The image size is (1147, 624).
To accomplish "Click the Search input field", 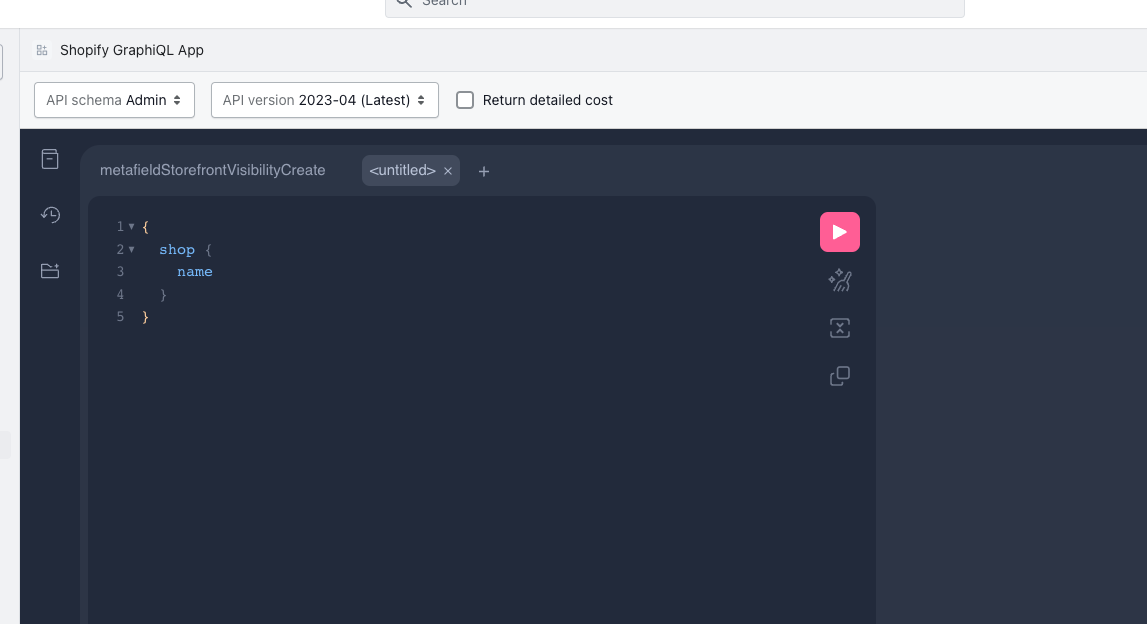I will click(x=675, y=5).
